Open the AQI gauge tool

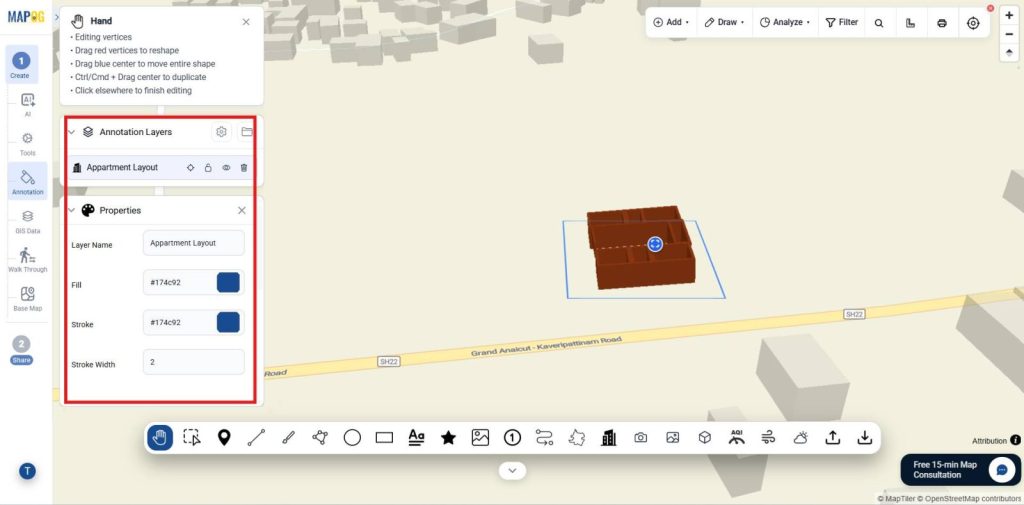[x=737, y=438]
